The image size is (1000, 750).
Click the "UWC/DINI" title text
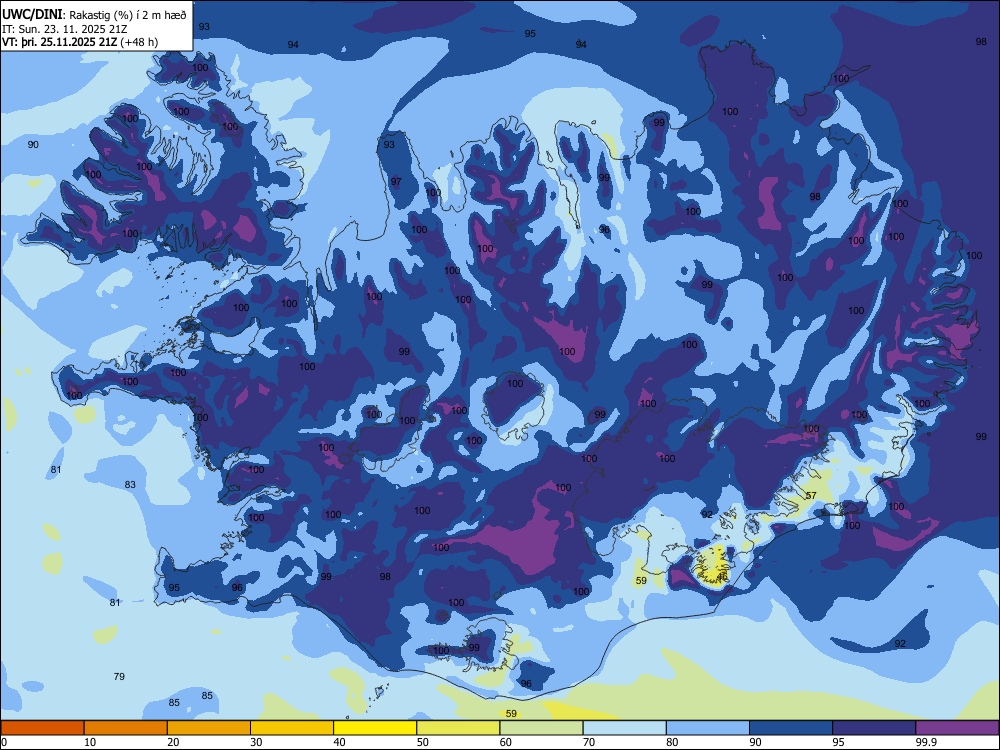tap(33, 14)
